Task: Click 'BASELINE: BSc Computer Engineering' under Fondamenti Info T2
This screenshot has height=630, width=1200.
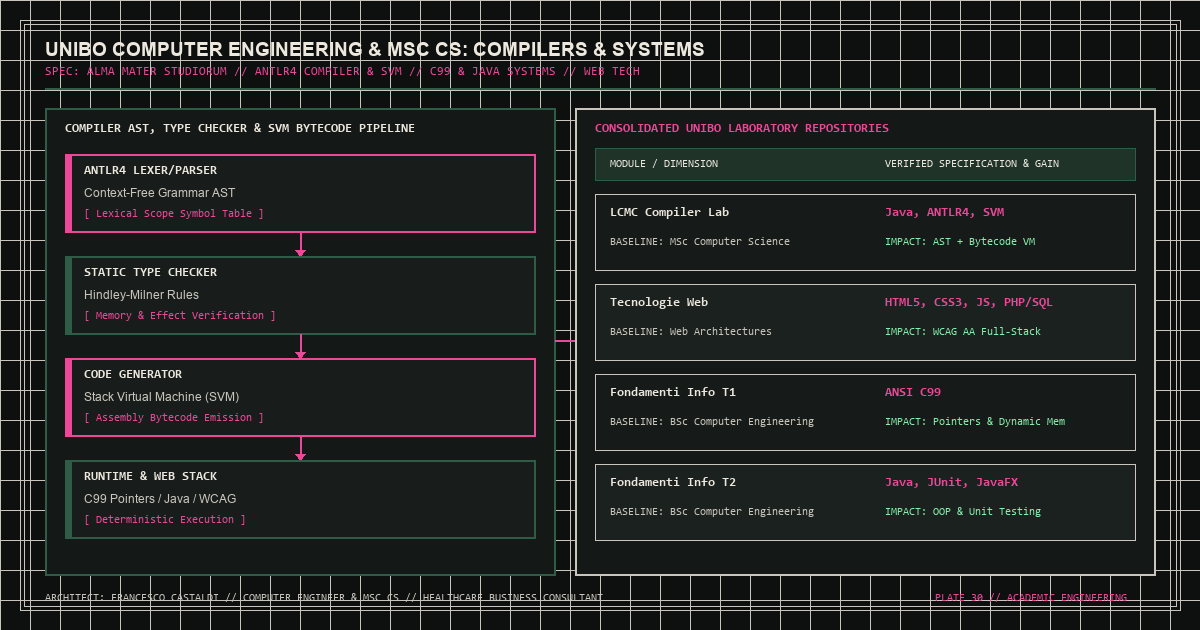Action: (712, 512)
